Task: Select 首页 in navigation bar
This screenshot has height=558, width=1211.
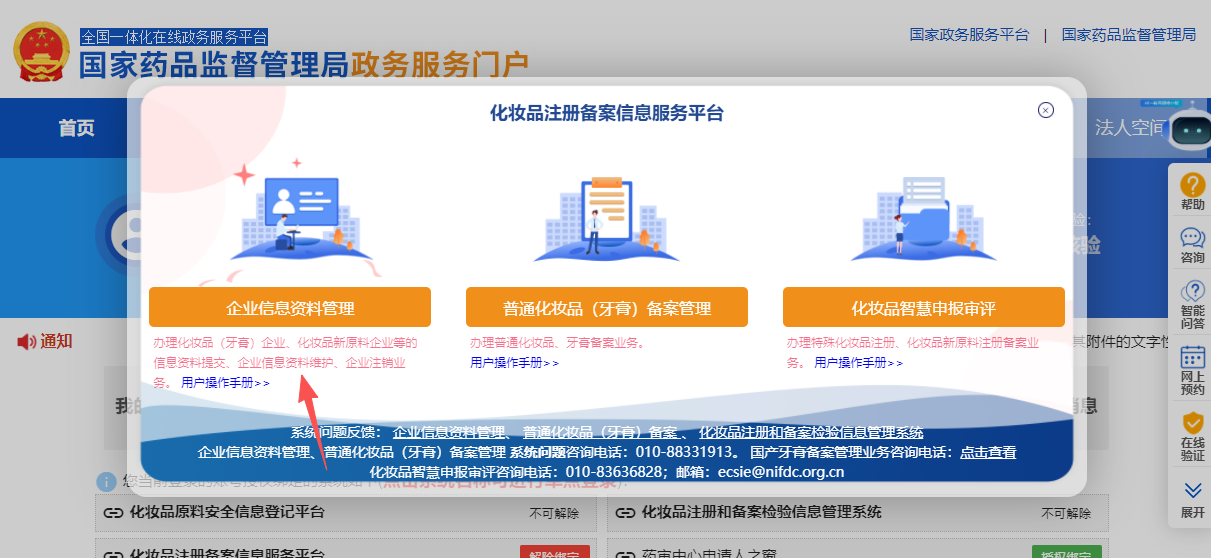Action: 77,128
